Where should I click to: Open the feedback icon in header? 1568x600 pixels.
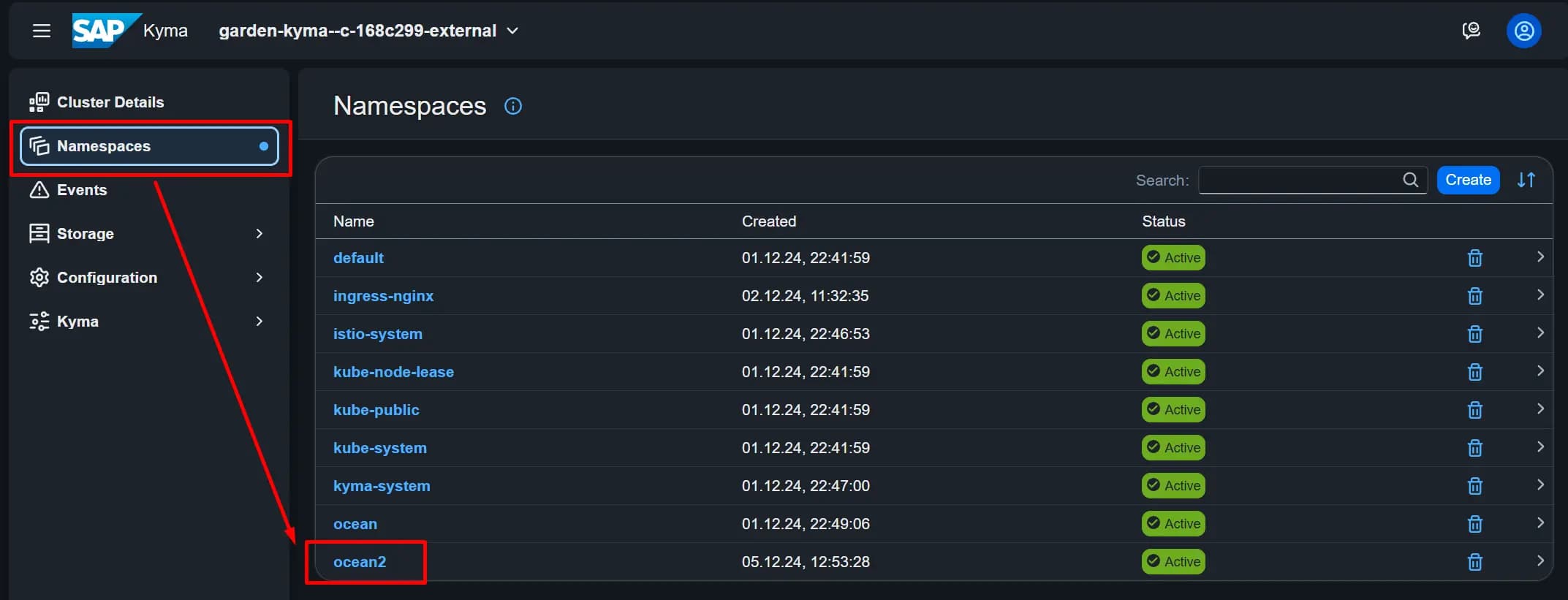pos(1471,31)
